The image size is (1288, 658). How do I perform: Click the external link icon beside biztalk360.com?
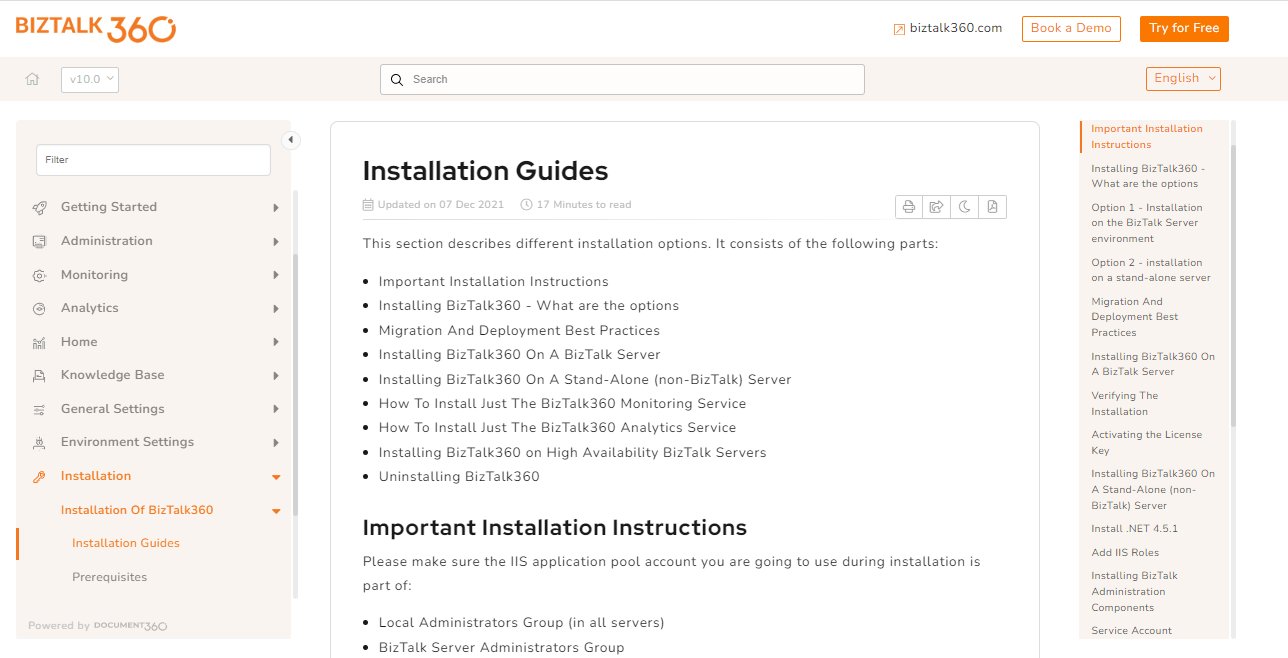899,29
